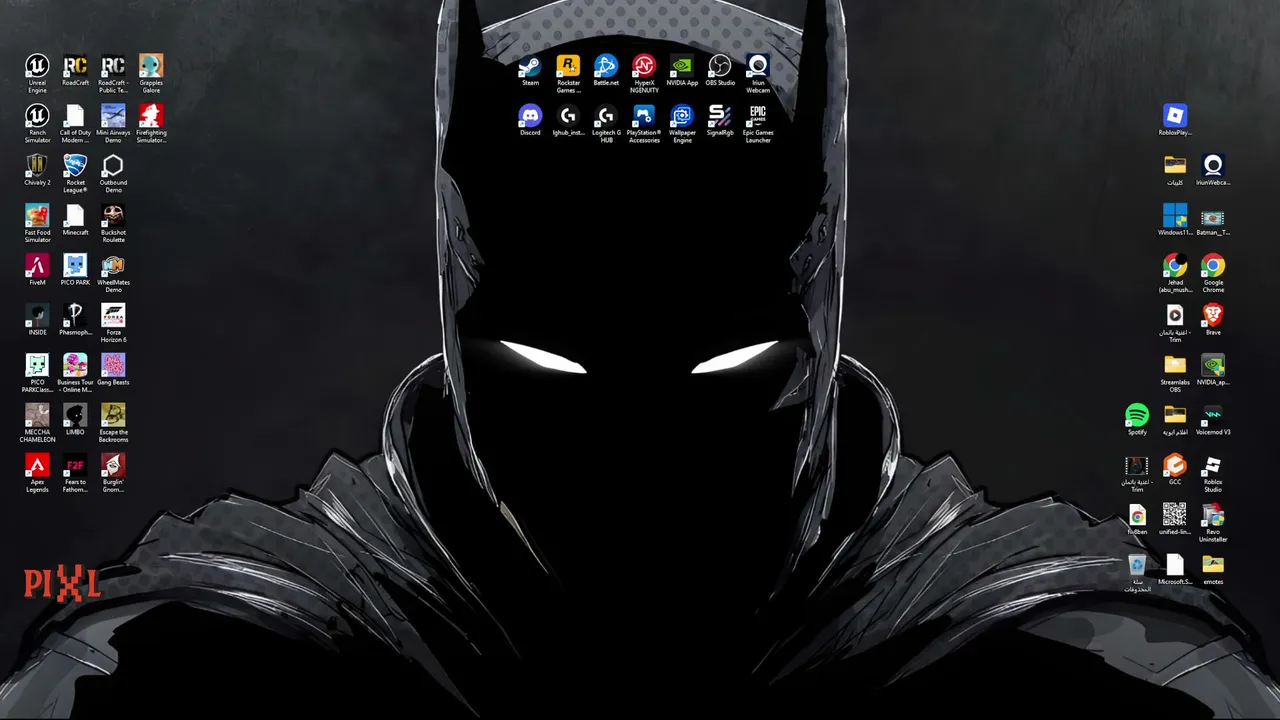This screenshot has width=1280, height=720.
Task: Launch Chrome profile Jehad (abu_mush...)
Action: 1175,273
